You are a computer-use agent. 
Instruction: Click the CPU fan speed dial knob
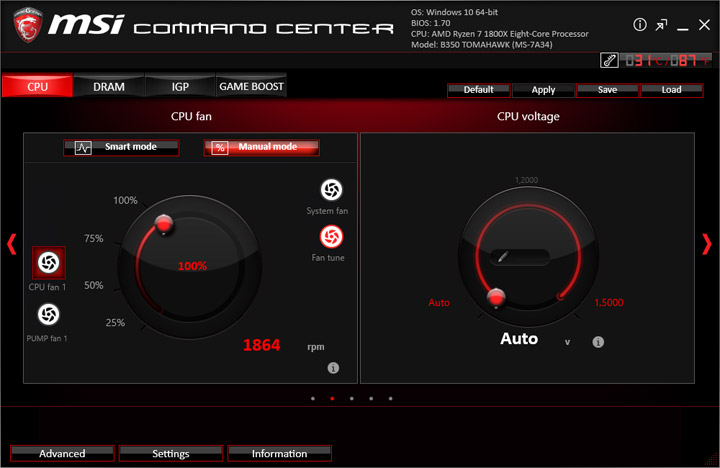(163, 224)
